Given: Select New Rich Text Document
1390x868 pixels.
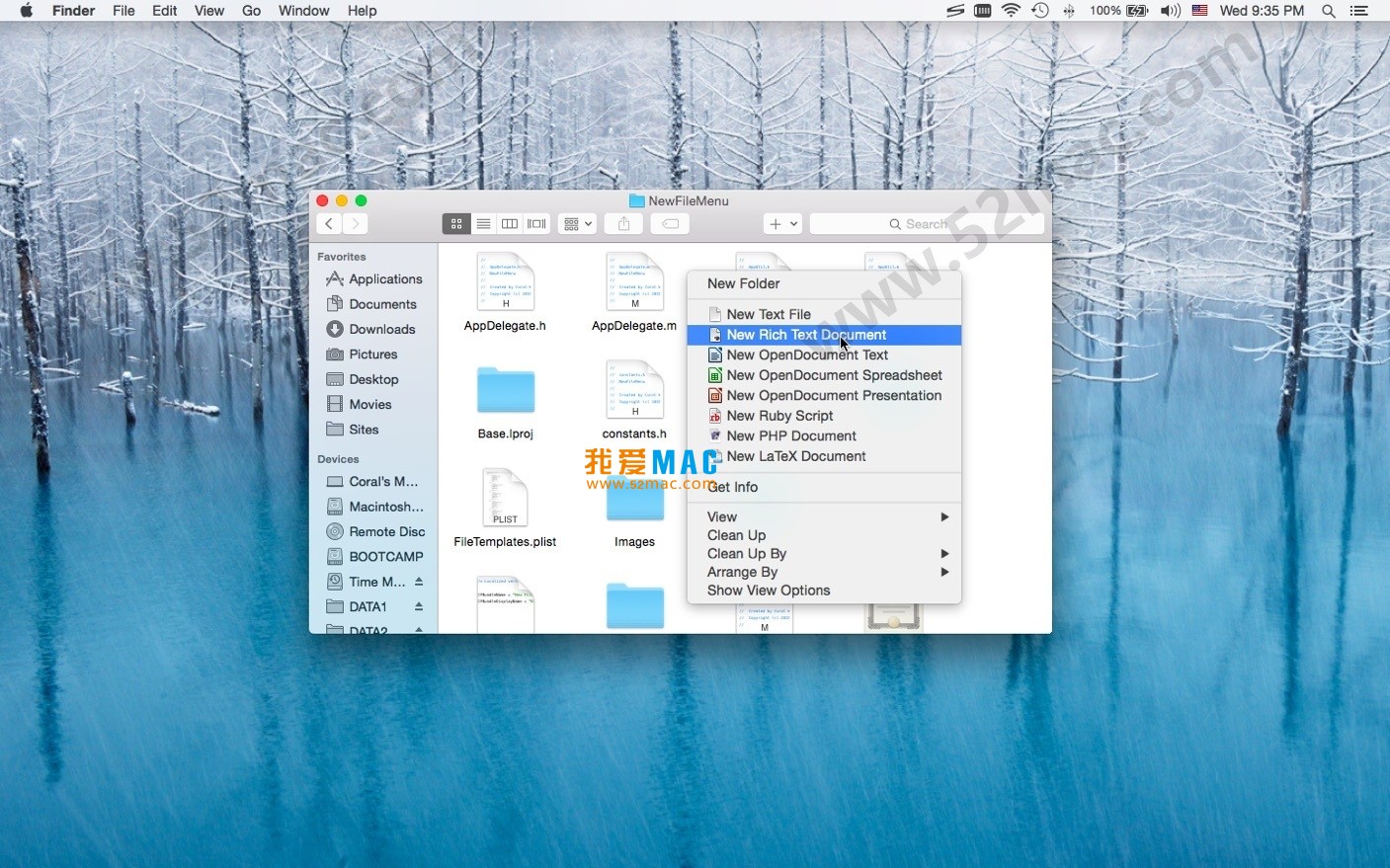Looking at the screenshot, I should click(x=806, y=335).
